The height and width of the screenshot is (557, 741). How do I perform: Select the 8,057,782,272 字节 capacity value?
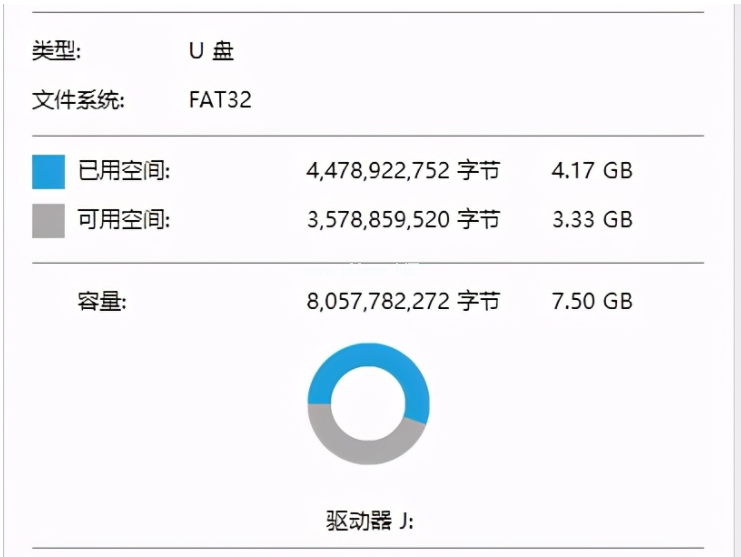point(403,301)
